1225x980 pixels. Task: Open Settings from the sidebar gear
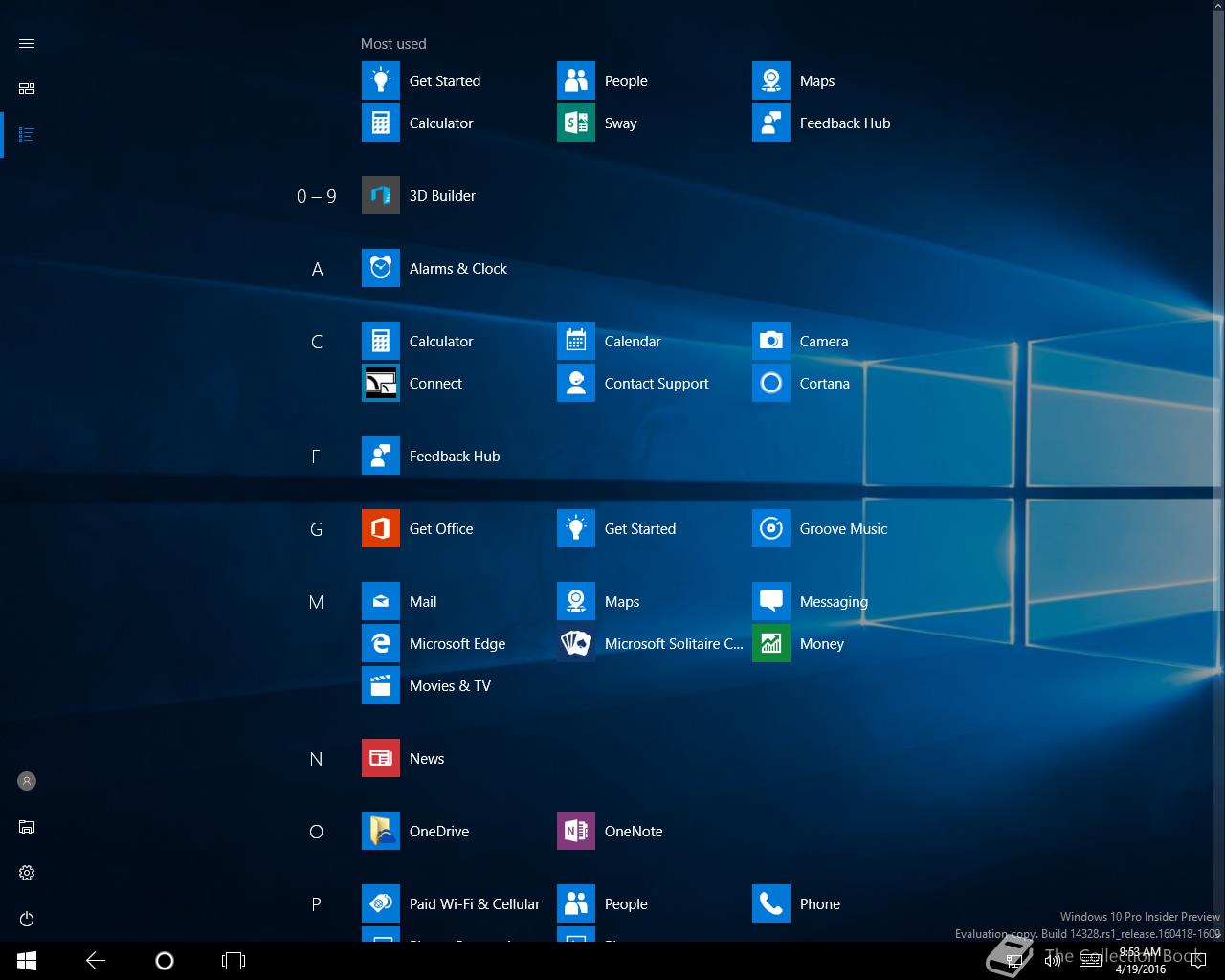pyautogui.click(x=27, y=874)
